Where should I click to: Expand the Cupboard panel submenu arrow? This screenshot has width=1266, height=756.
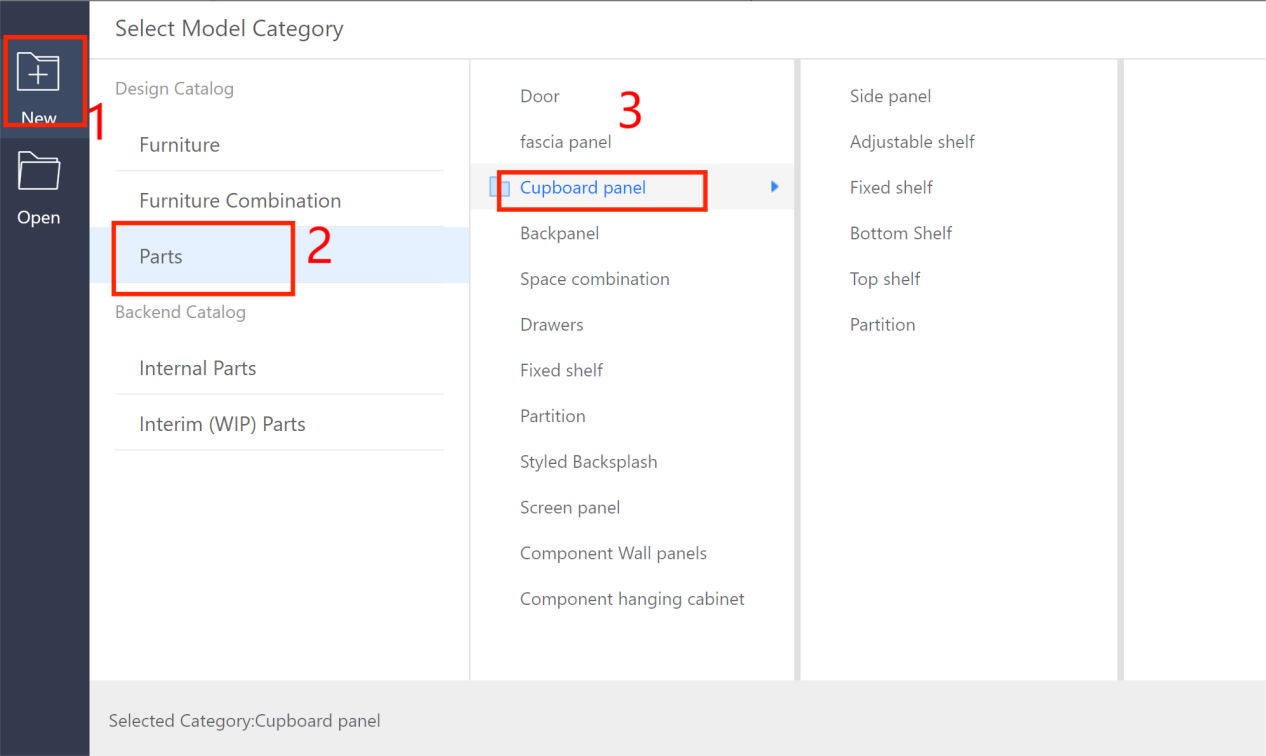coord(775,187)
